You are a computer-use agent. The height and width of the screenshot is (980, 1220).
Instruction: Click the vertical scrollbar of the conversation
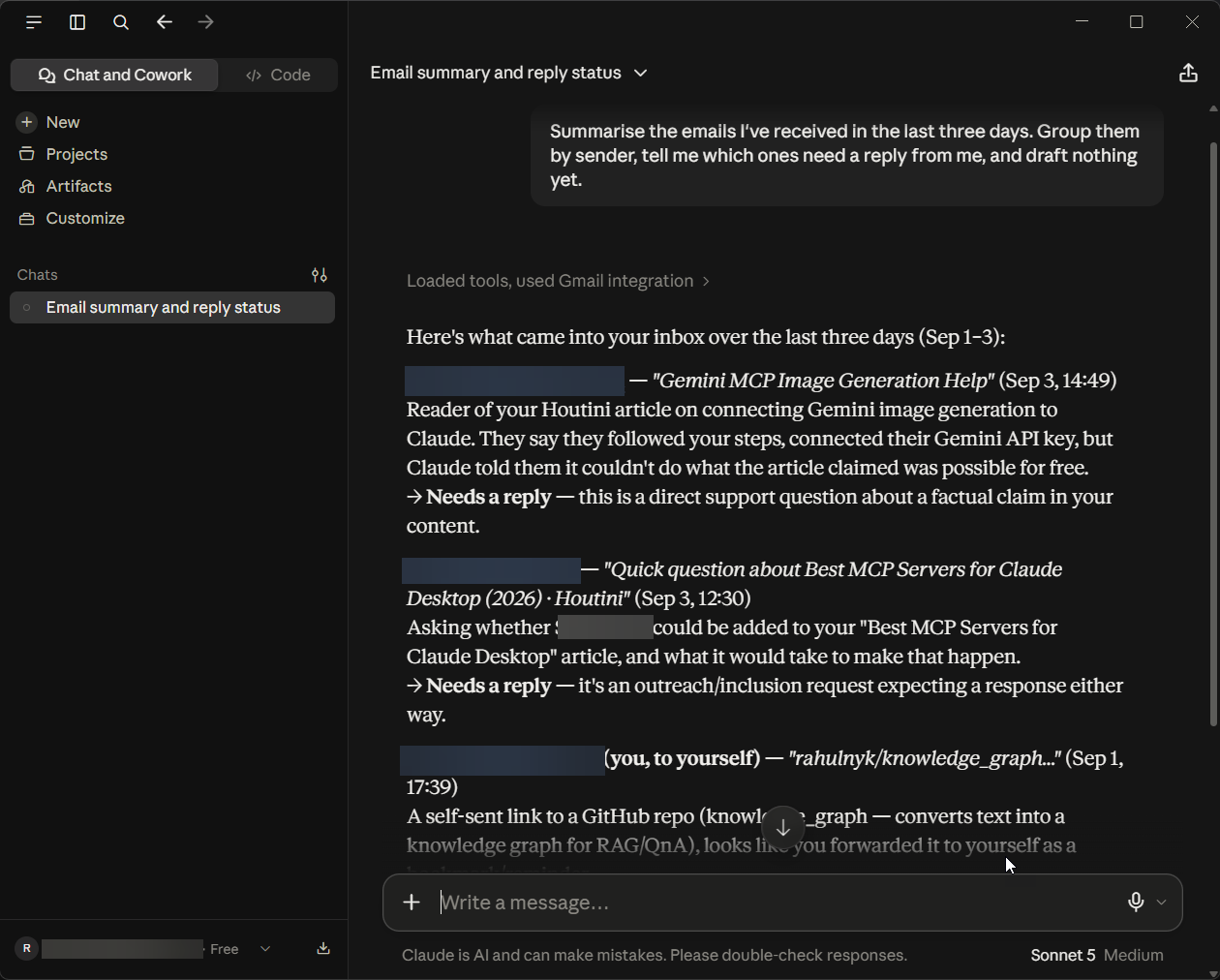(1213, 434)
